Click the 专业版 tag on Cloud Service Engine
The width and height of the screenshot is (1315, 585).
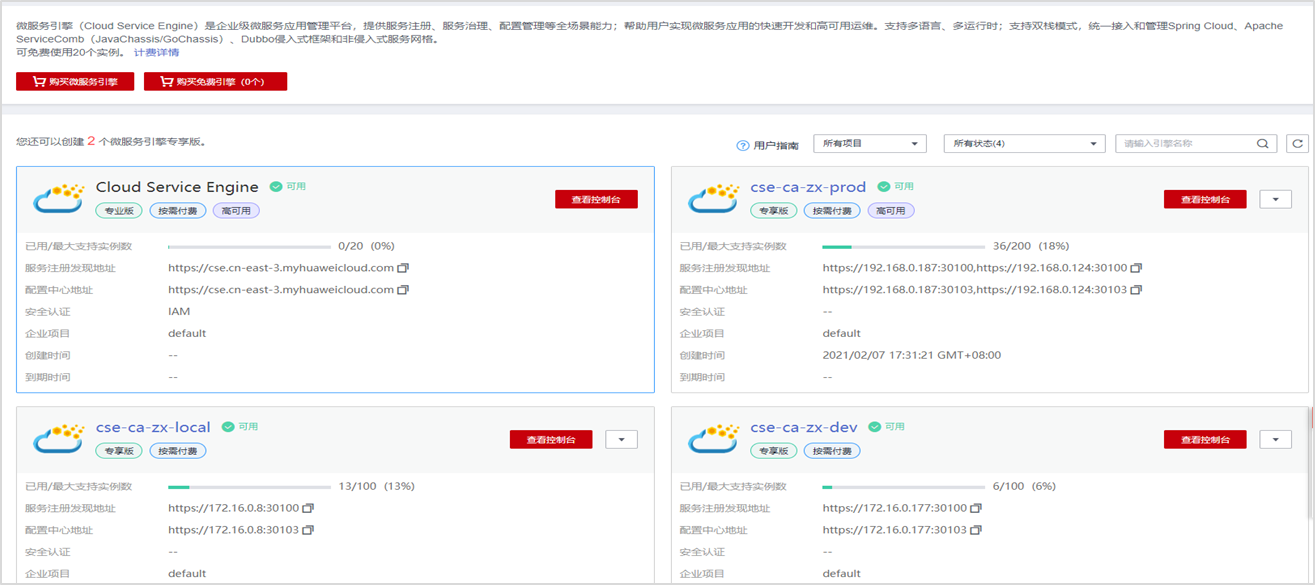pyautogui.click(x=119, y=211)
